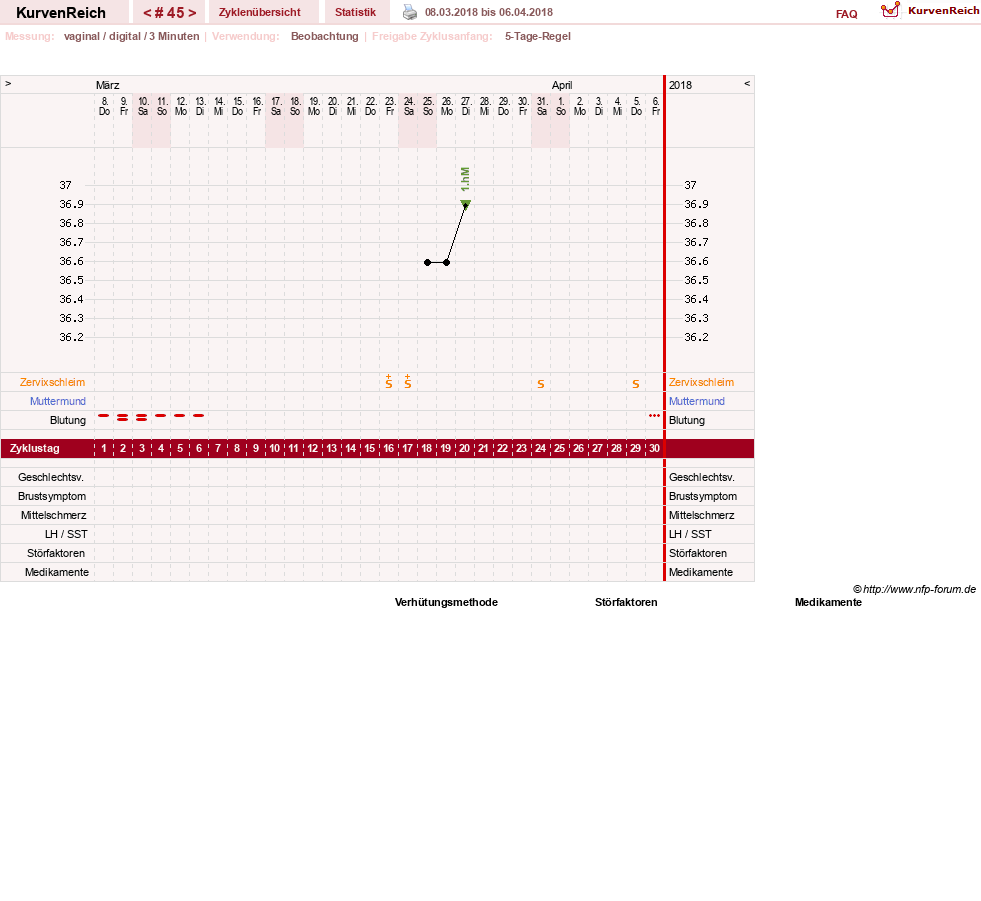Click the green 1.hM triangle marker
This screenshot has height=901, width=981.
tap(465, 203)
